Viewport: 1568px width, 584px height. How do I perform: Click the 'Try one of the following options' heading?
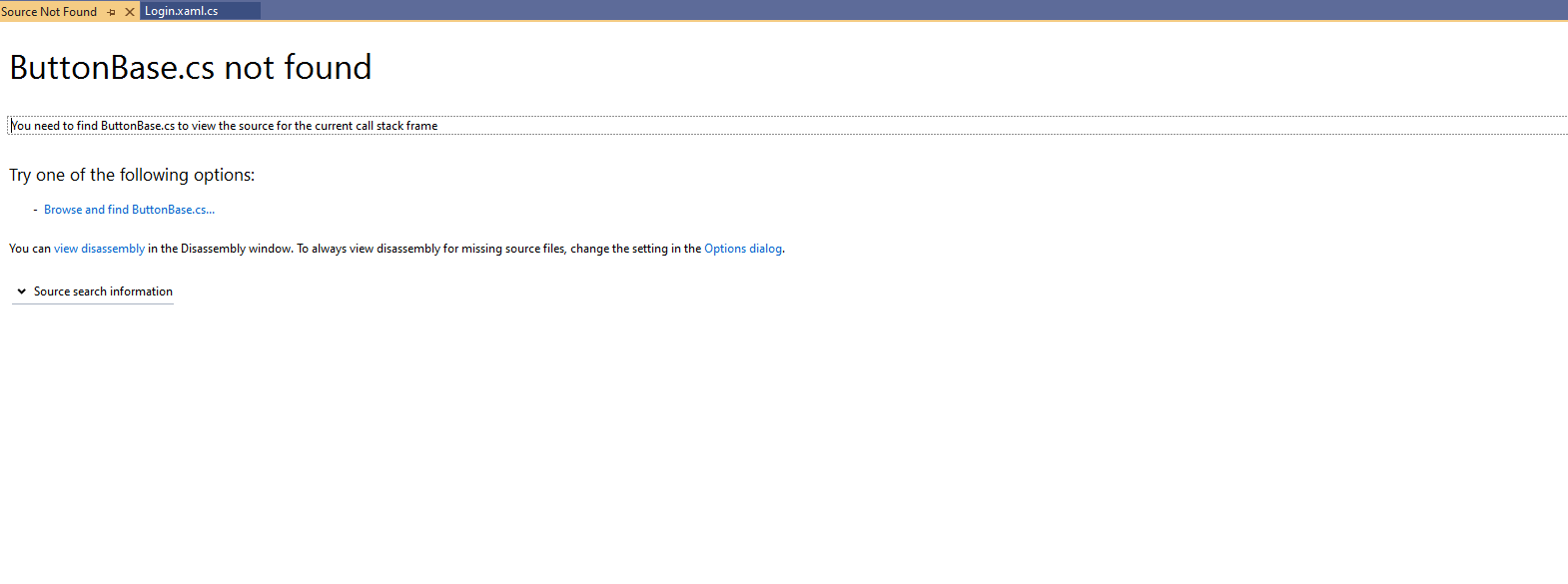tap(132, 175)
